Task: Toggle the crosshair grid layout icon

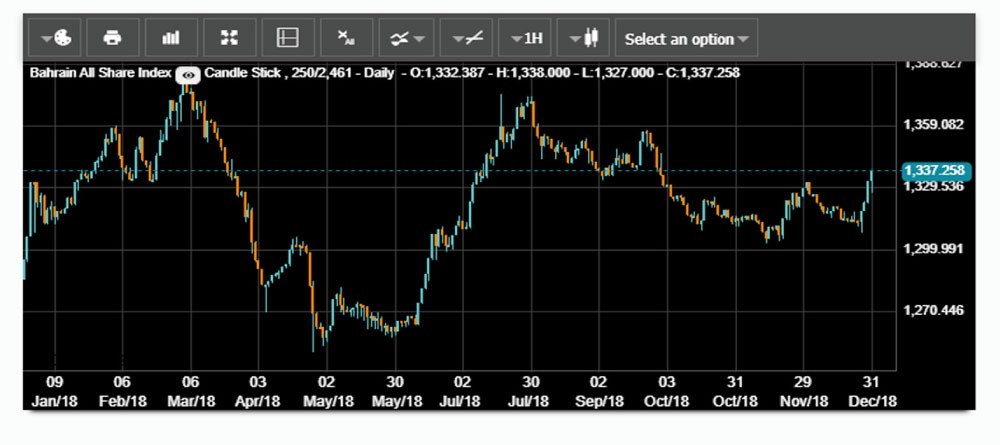Action: 288,38
